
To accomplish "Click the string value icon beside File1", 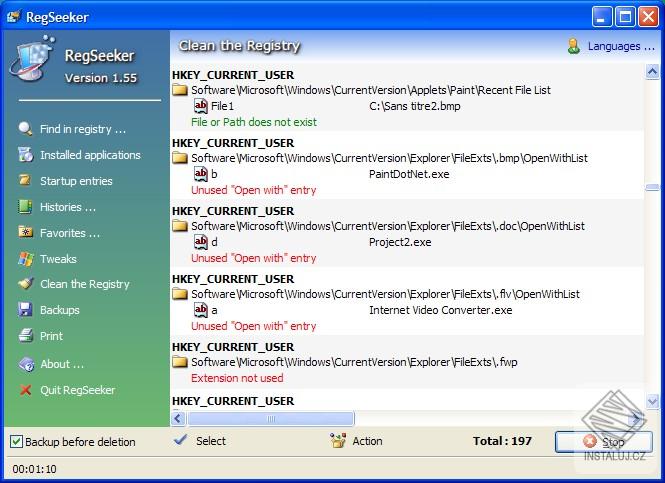I will (x=201, y=106).
